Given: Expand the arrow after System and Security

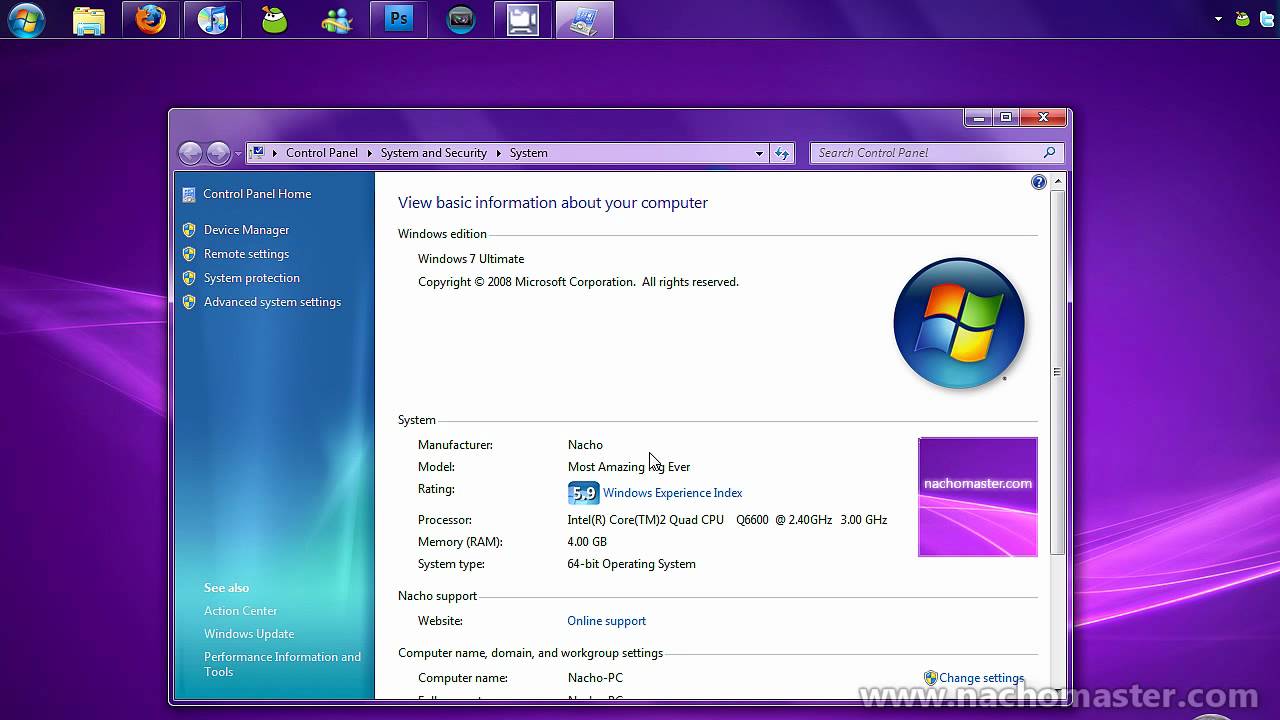Looking at the screenshot, I should [499, 153].
